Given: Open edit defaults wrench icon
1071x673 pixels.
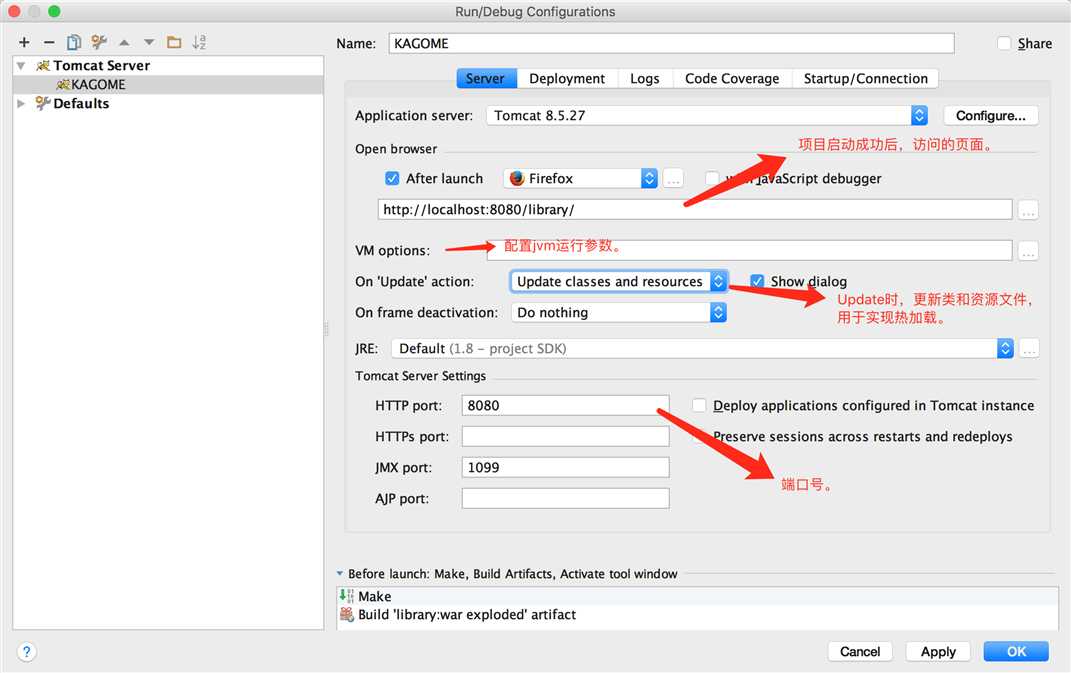Looking at the screenshot, I should [99, 42].
